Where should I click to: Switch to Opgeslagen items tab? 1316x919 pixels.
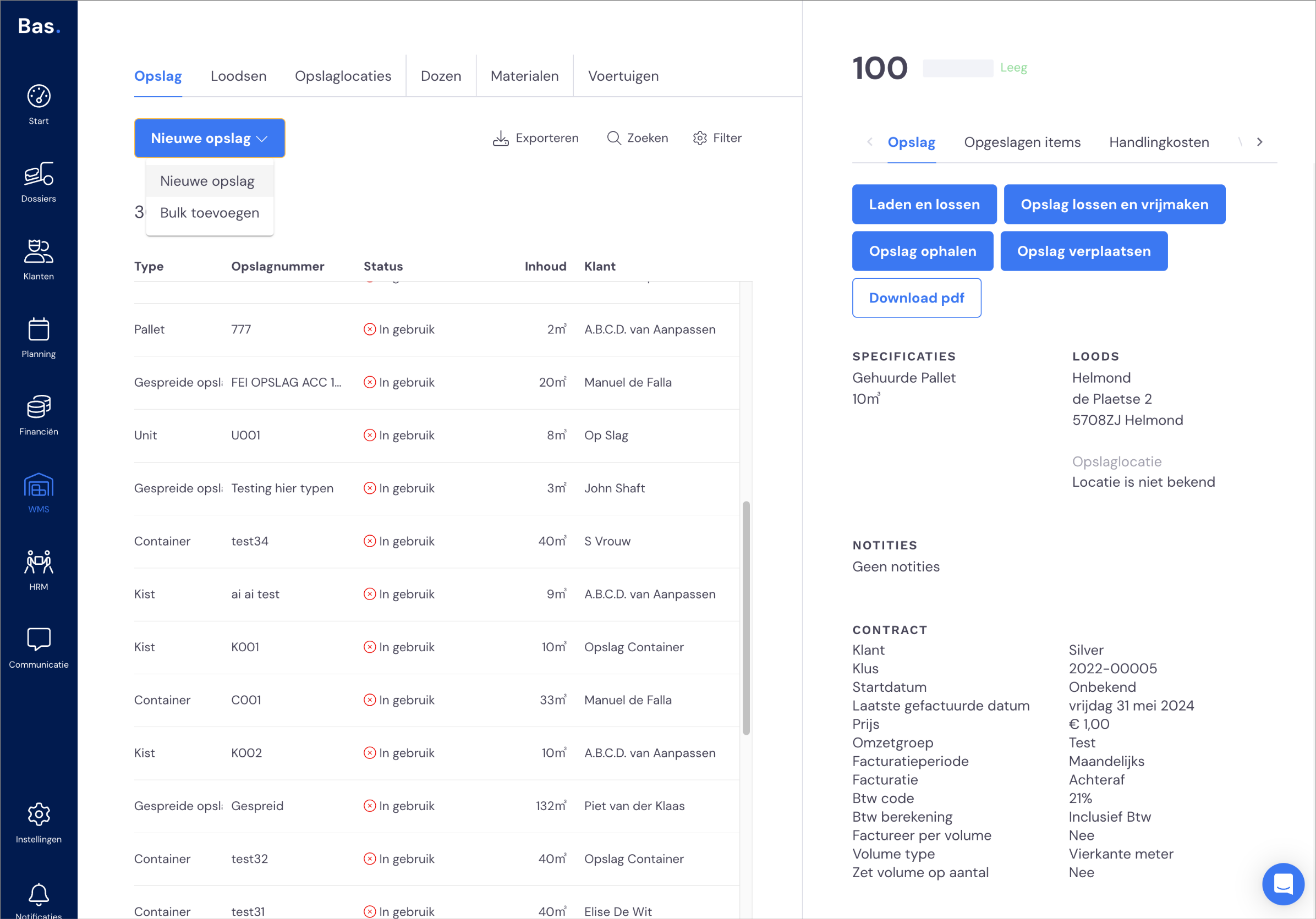[x=1022, y=142]
